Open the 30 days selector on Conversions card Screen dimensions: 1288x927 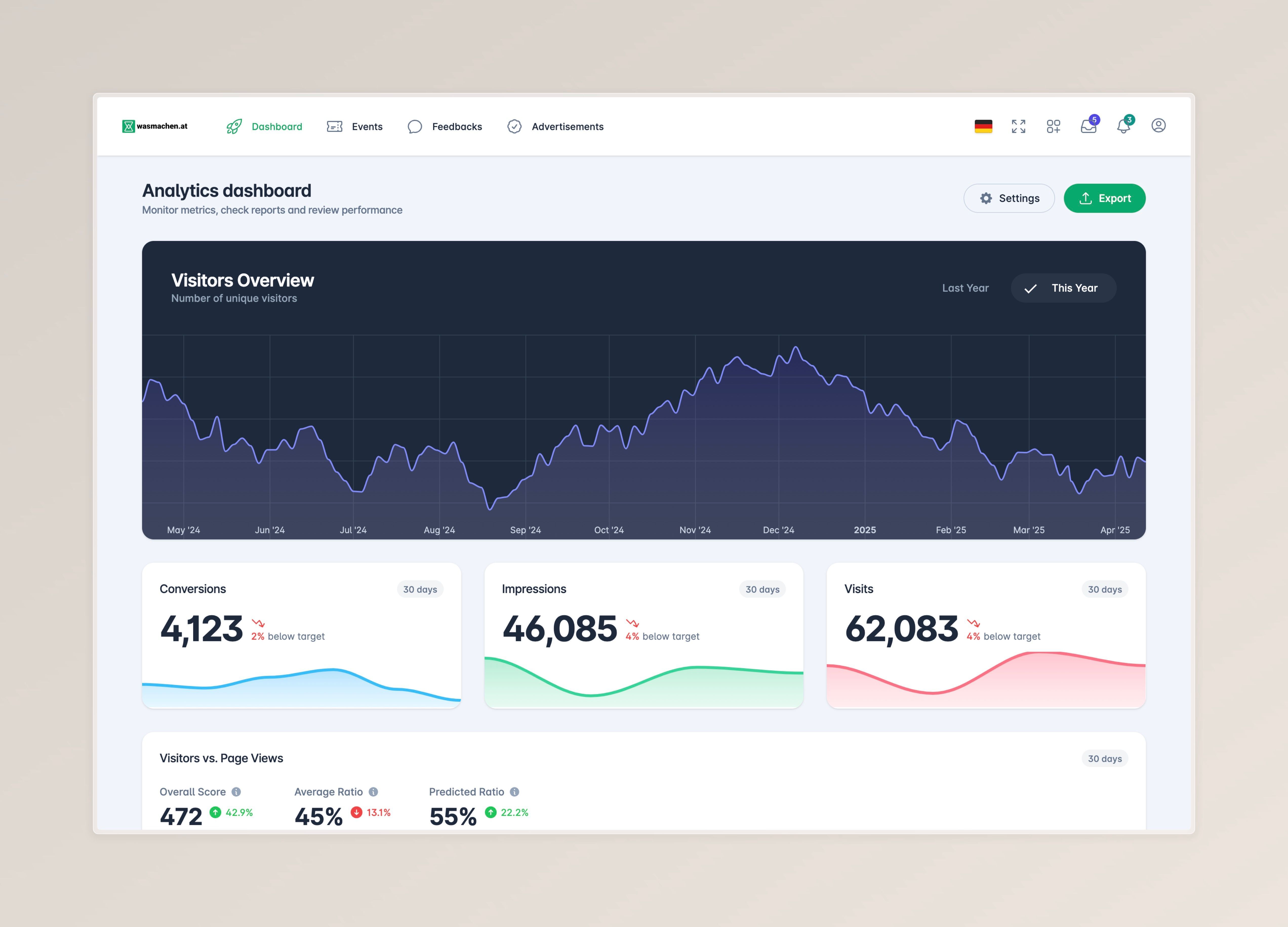420,590
